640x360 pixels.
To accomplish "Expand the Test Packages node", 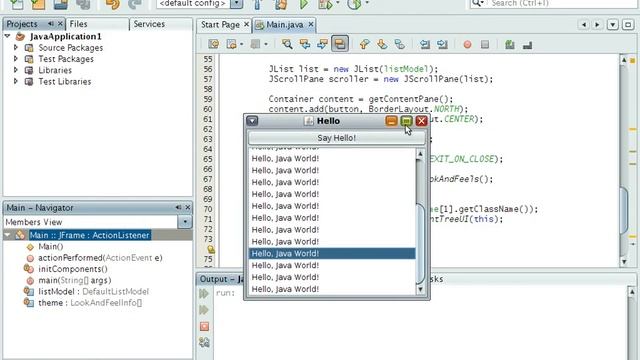I will (x=16, y=59).
